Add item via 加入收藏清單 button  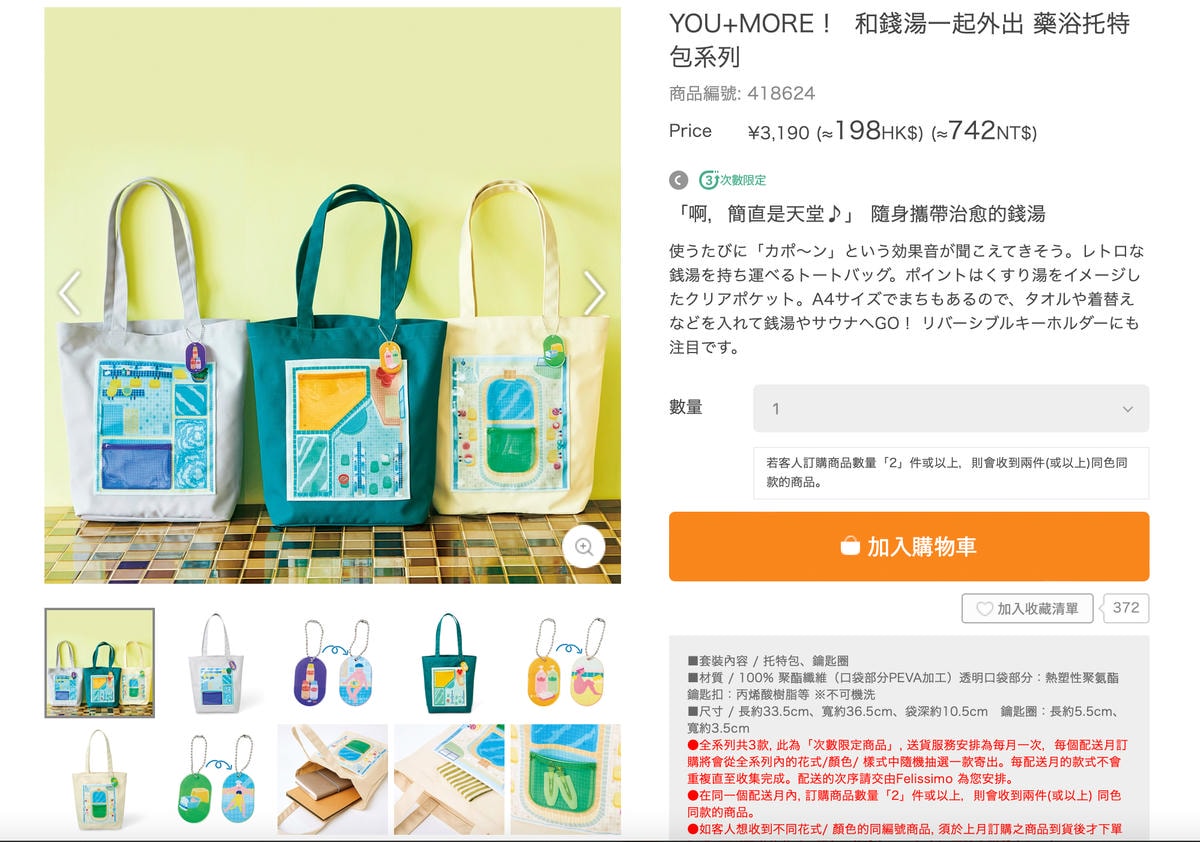point(1027,608)
